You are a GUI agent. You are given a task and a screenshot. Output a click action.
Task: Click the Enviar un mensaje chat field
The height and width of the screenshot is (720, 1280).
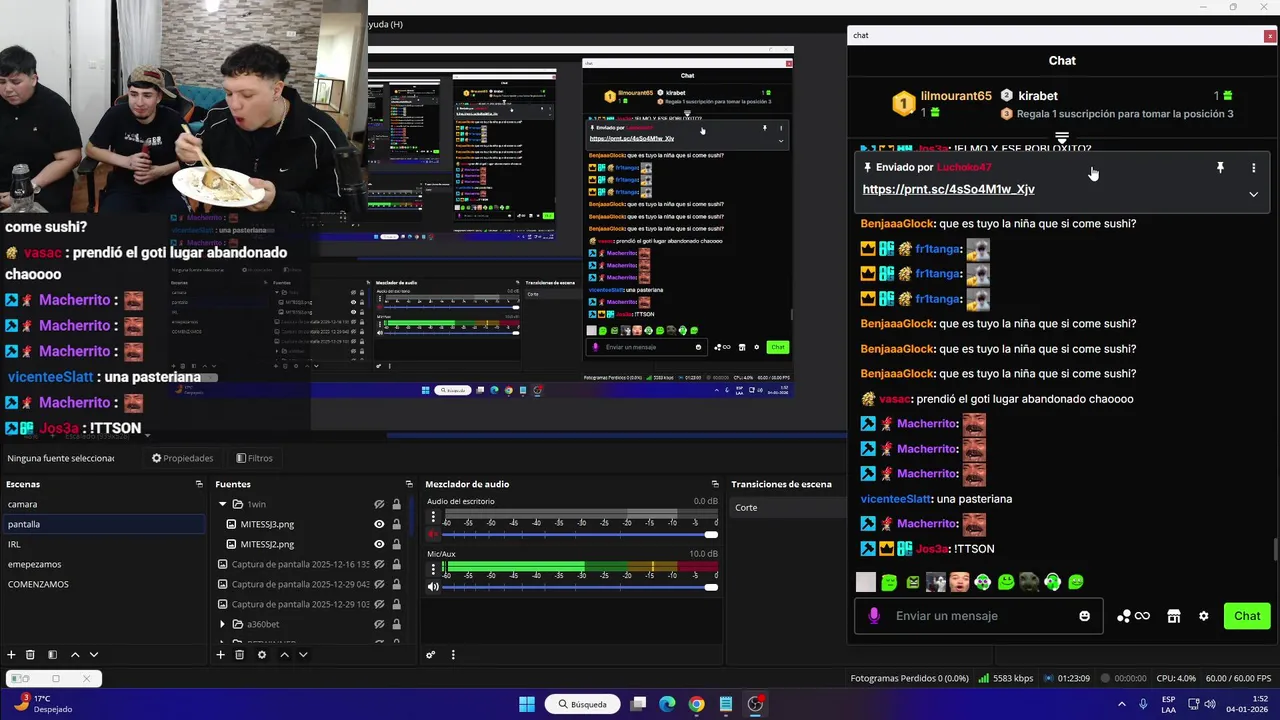click(978, 616)
